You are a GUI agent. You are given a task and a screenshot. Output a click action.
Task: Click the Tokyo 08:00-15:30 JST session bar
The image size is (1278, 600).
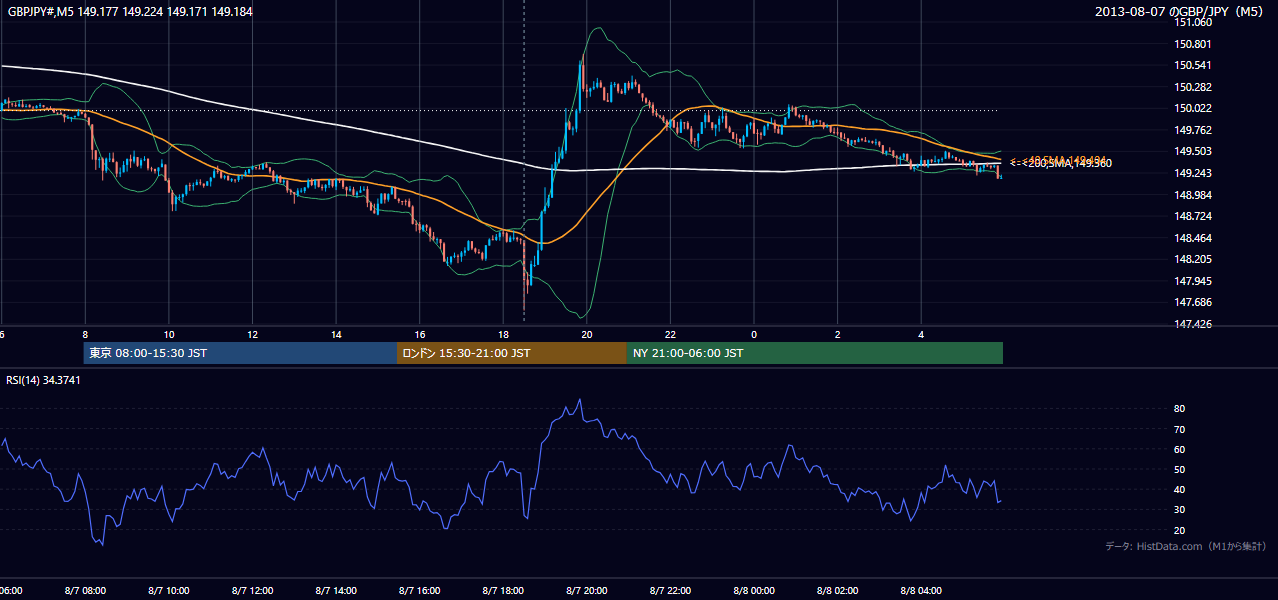pyautogui.click(x=241, y=353)
